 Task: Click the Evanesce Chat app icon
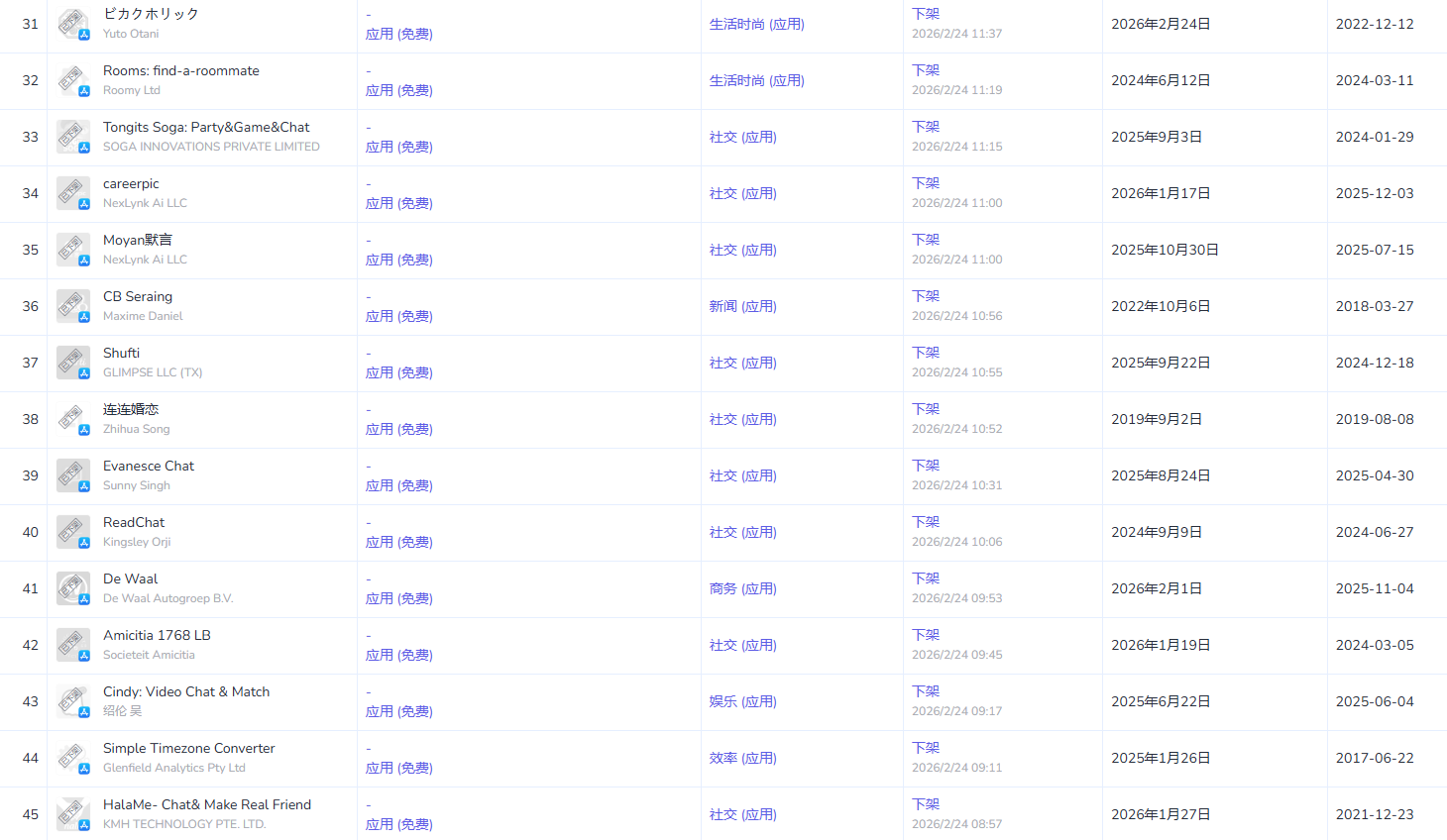(73, 475)
